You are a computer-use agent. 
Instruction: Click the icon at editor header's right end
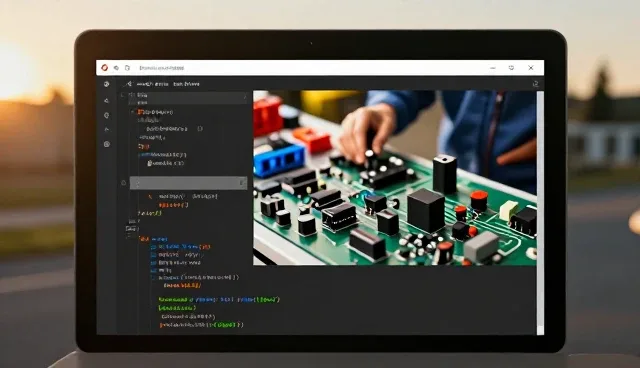536,84
